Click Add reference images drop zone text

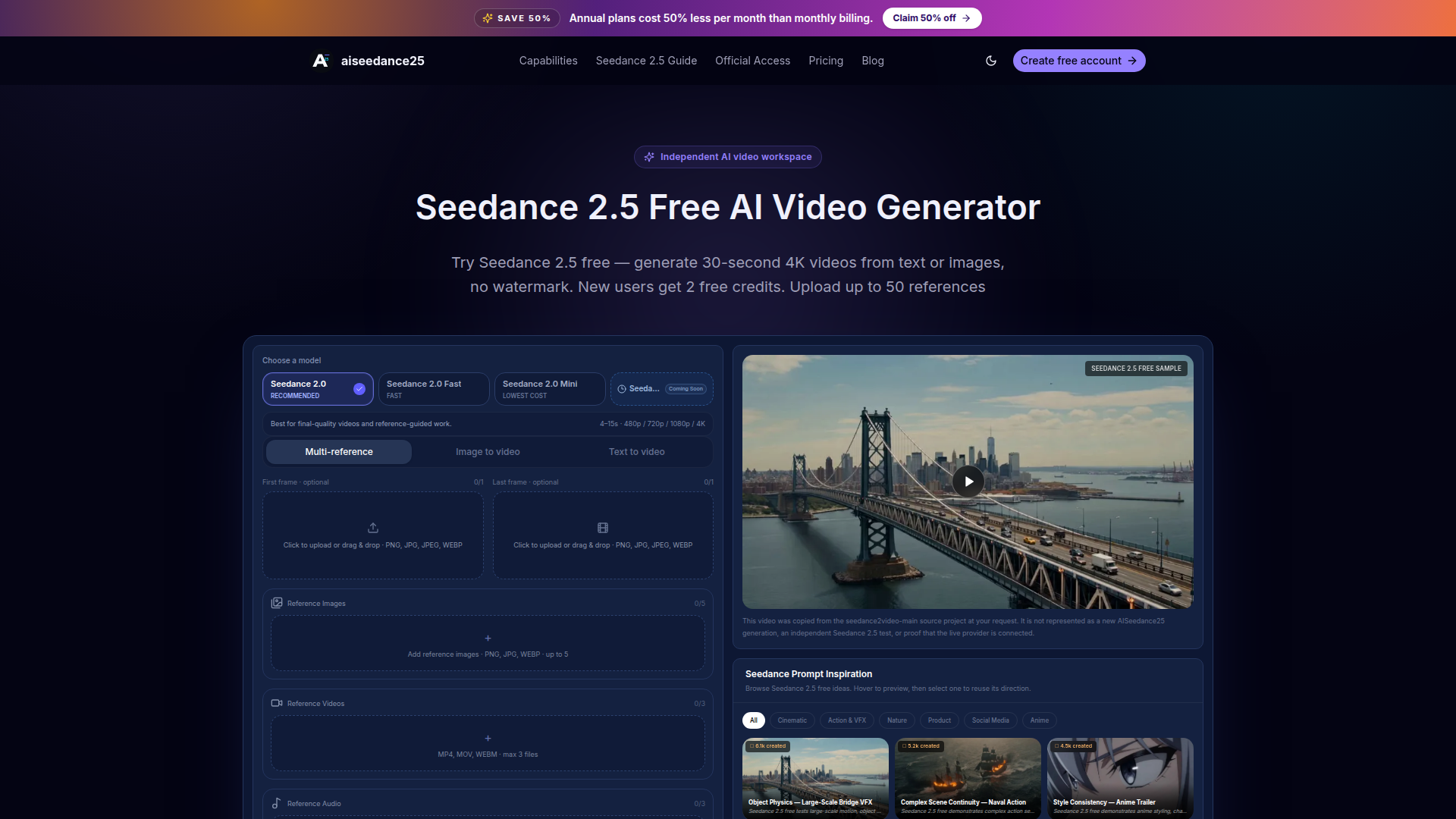click(488, 654)
